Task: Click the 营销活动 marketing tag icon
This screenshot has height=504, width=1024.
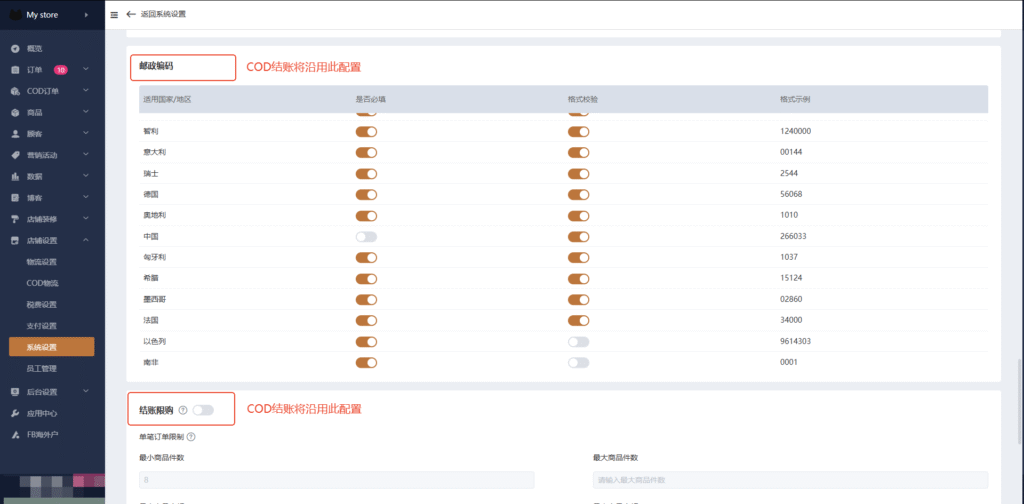Action: pyautogui.click(x=15, y=155)
